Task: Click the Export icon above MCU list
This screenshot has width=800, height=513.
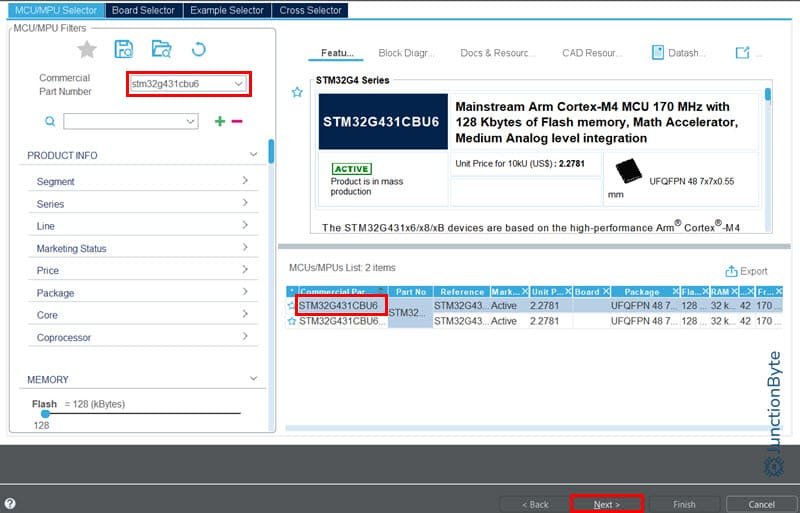Action: click(731, 271)
